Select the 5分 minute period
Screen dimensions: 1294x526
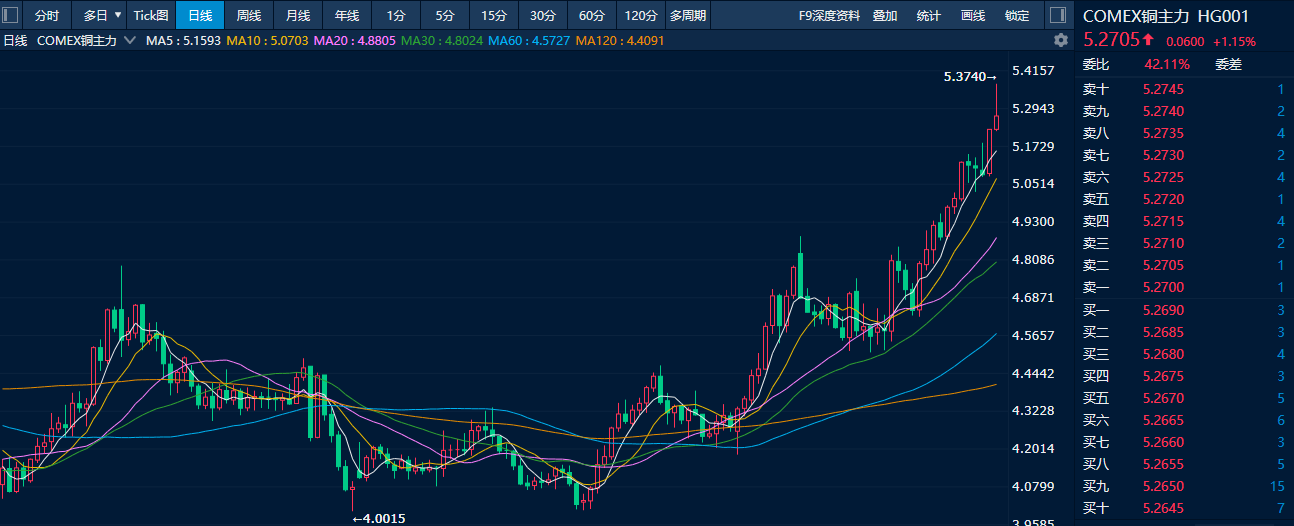(x=445, y=16)
